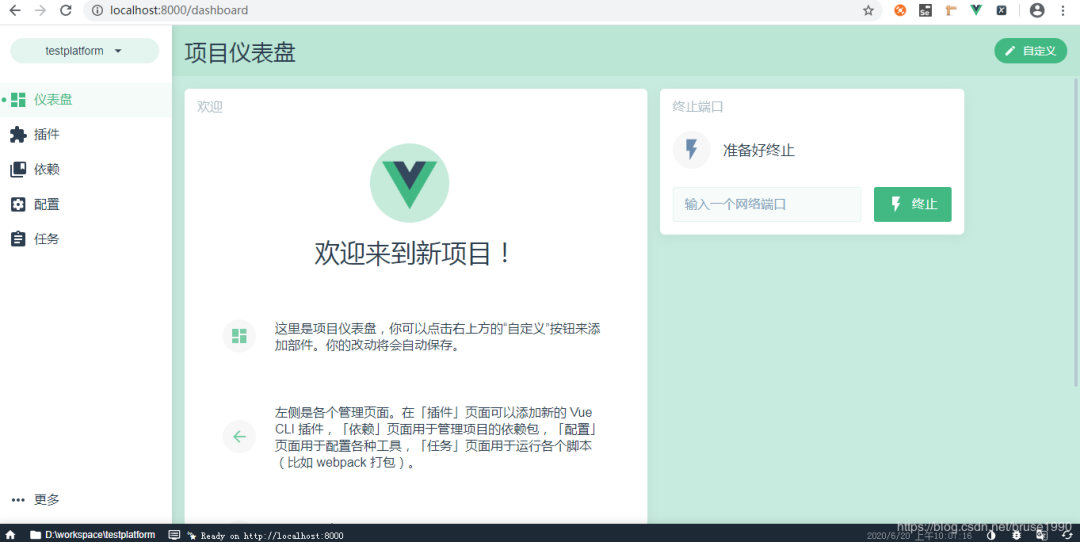Click the bug report icon in status bar
The width and height of the screenshot is (1080, 542).
(1016, 534)
